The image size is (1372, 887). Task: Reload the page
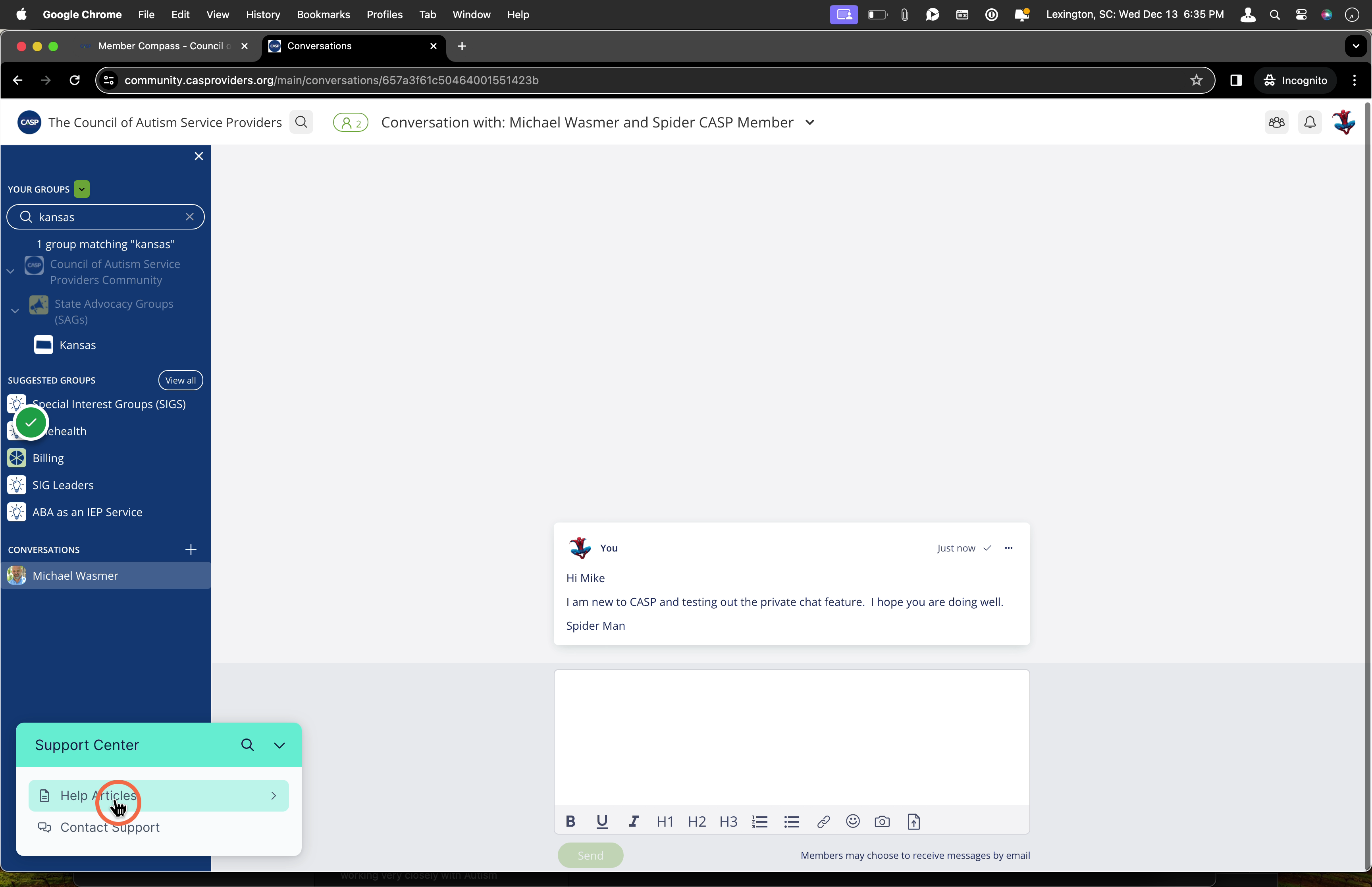[74, 80]
